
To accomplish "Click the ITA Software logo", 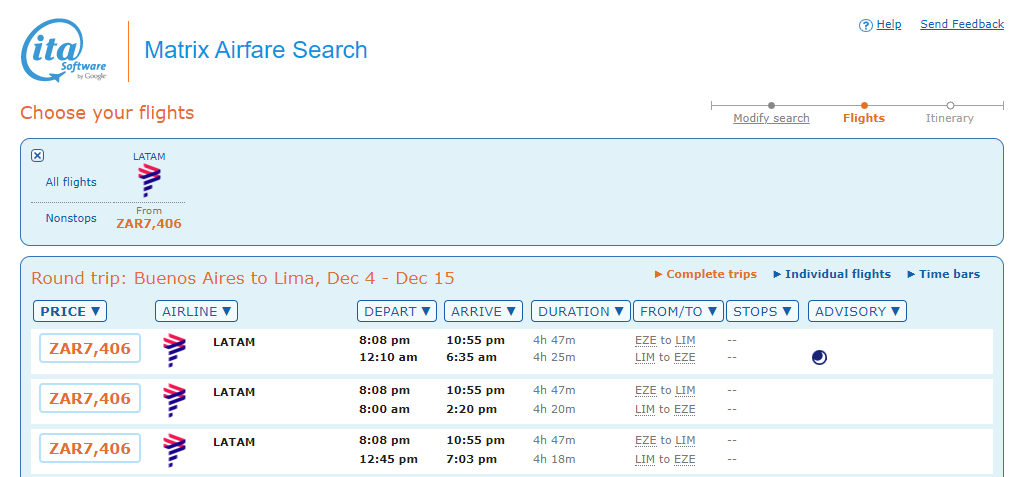I will pos(64,51).
